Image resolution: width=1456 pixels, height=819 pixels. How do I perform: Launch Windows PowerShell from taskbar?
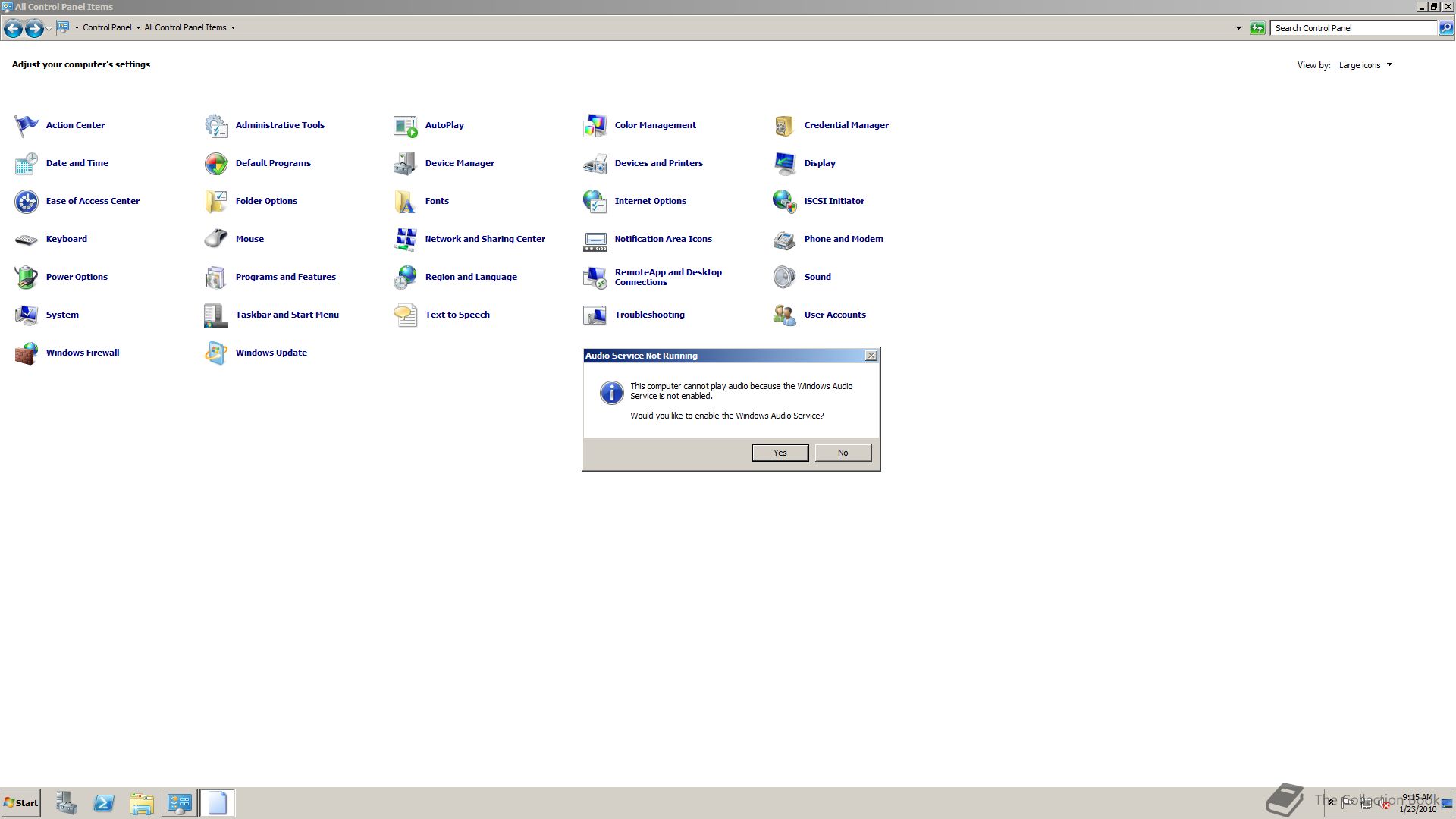pos(104,803)
